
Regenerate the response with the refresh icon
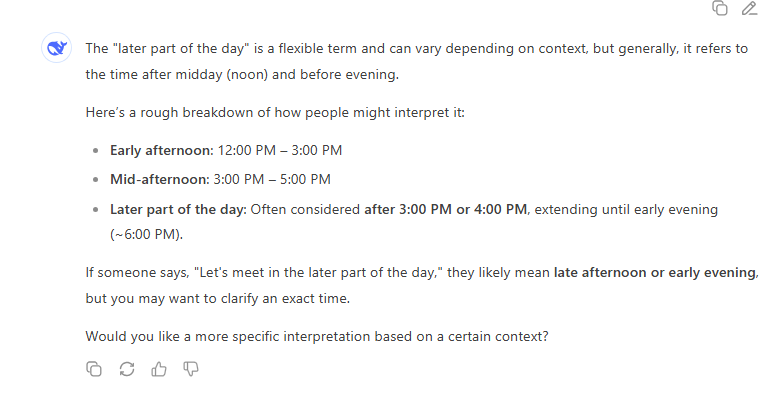click(126, 369)
